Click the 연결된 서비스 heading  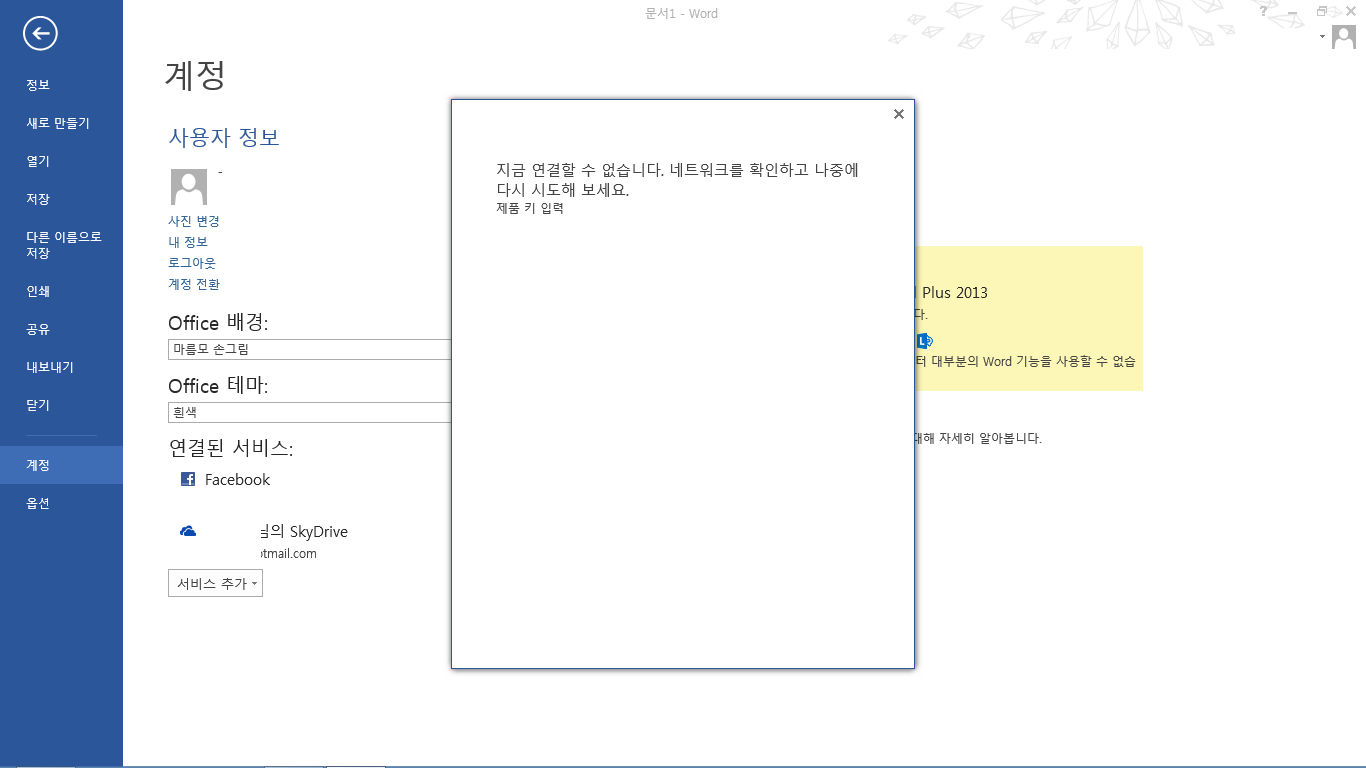tap(231, 448)
